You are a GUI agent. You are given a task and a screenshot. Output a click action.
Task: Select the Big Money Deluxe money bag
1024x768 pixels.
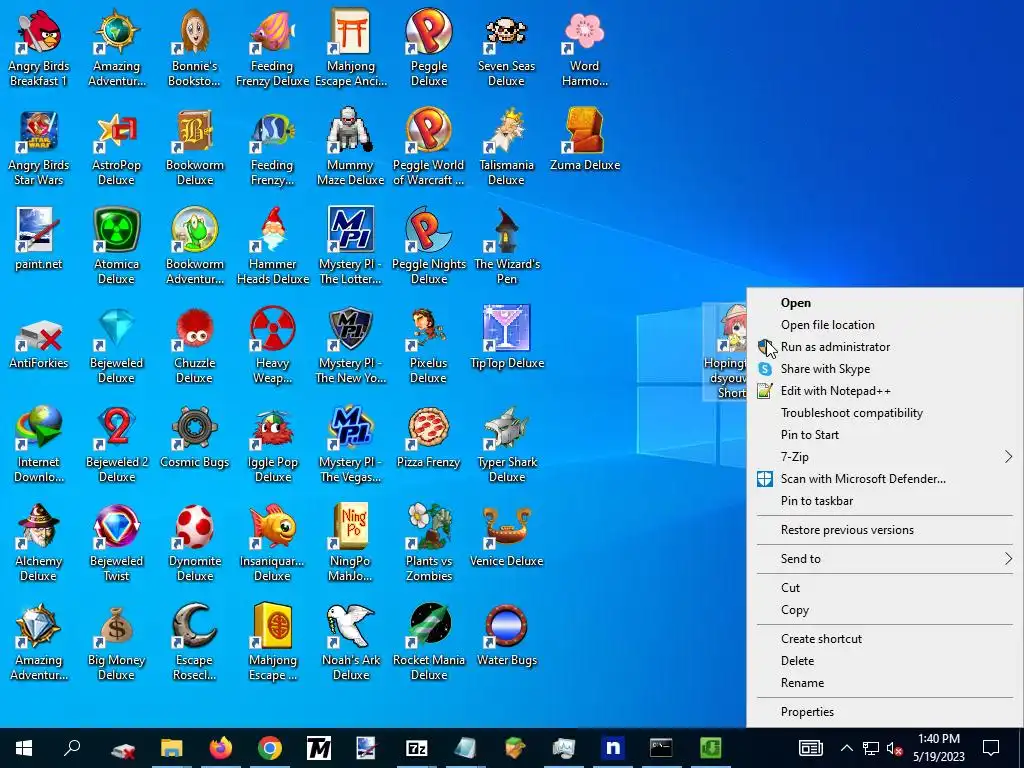click(x=116, y=626)
